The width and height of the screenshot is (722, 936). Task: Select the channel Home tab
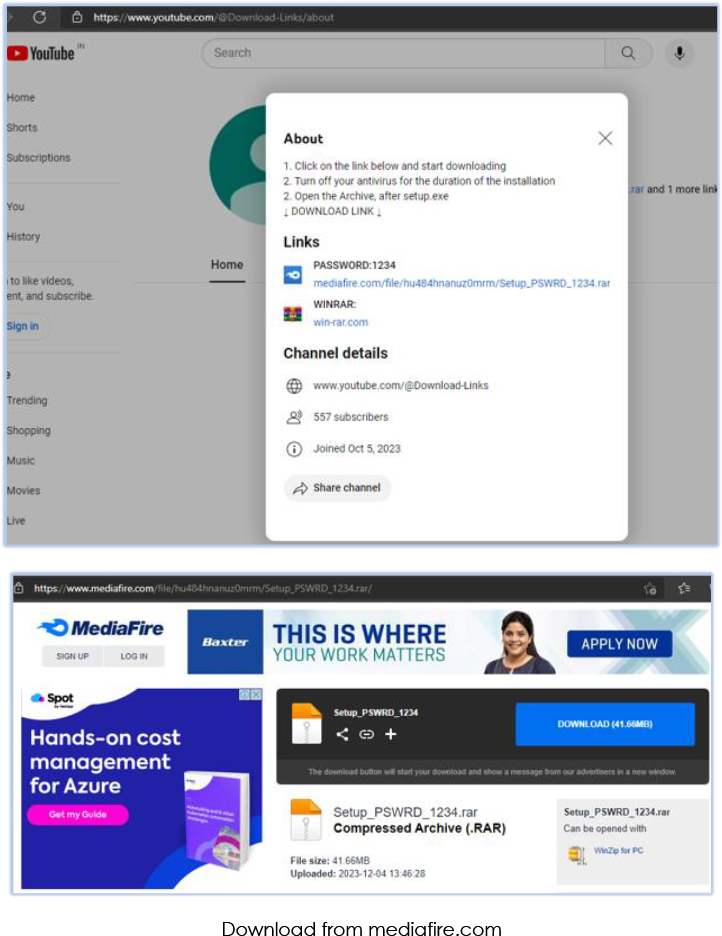click(x=227, y=264)
